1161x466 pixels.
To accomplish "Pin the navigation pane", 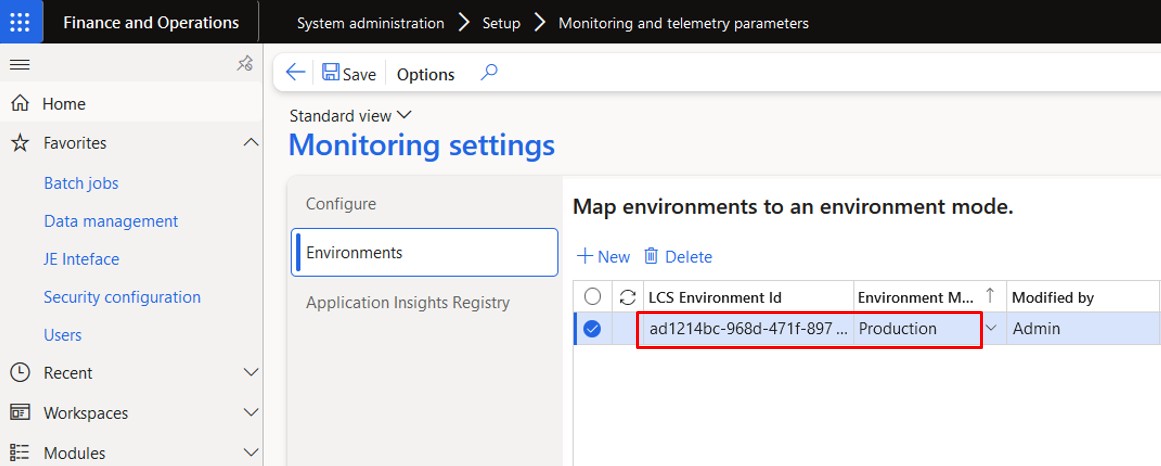I will [244, 65].
